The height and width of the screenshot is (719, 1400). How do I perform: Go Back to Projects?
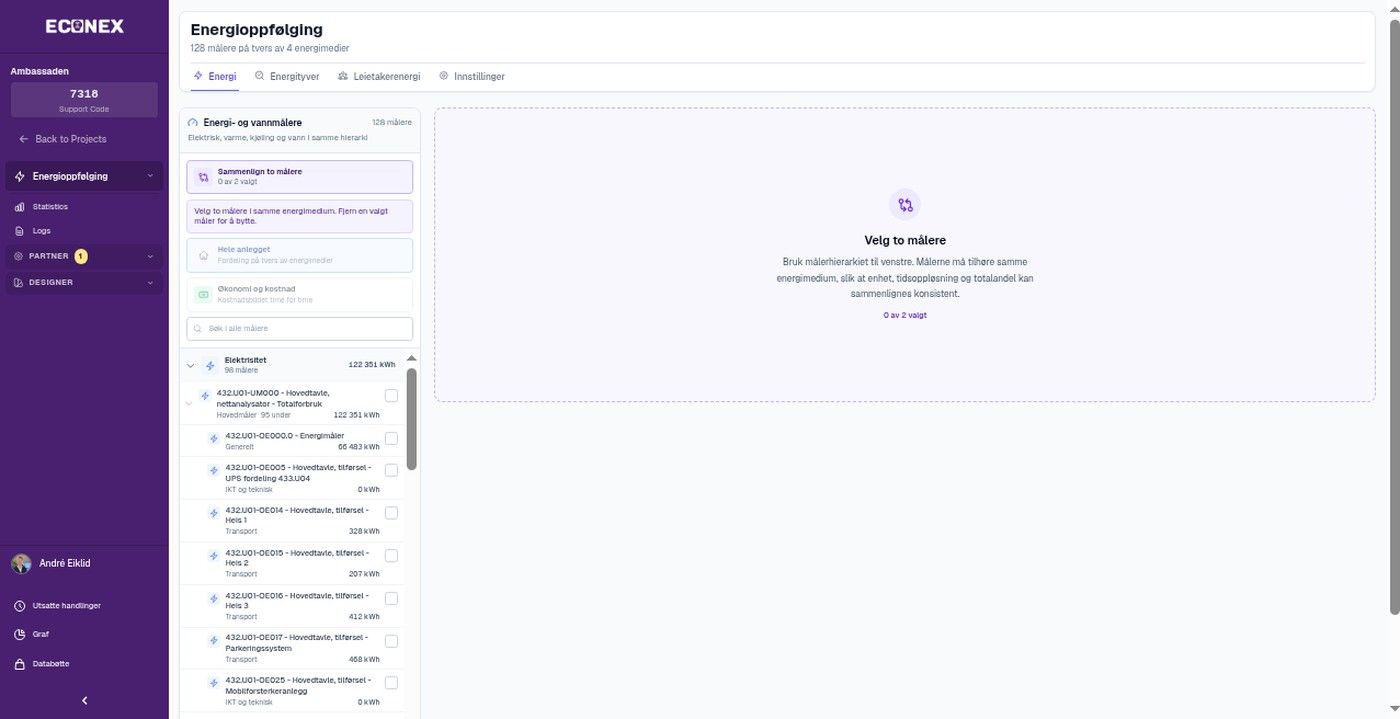tap(62, 139)
